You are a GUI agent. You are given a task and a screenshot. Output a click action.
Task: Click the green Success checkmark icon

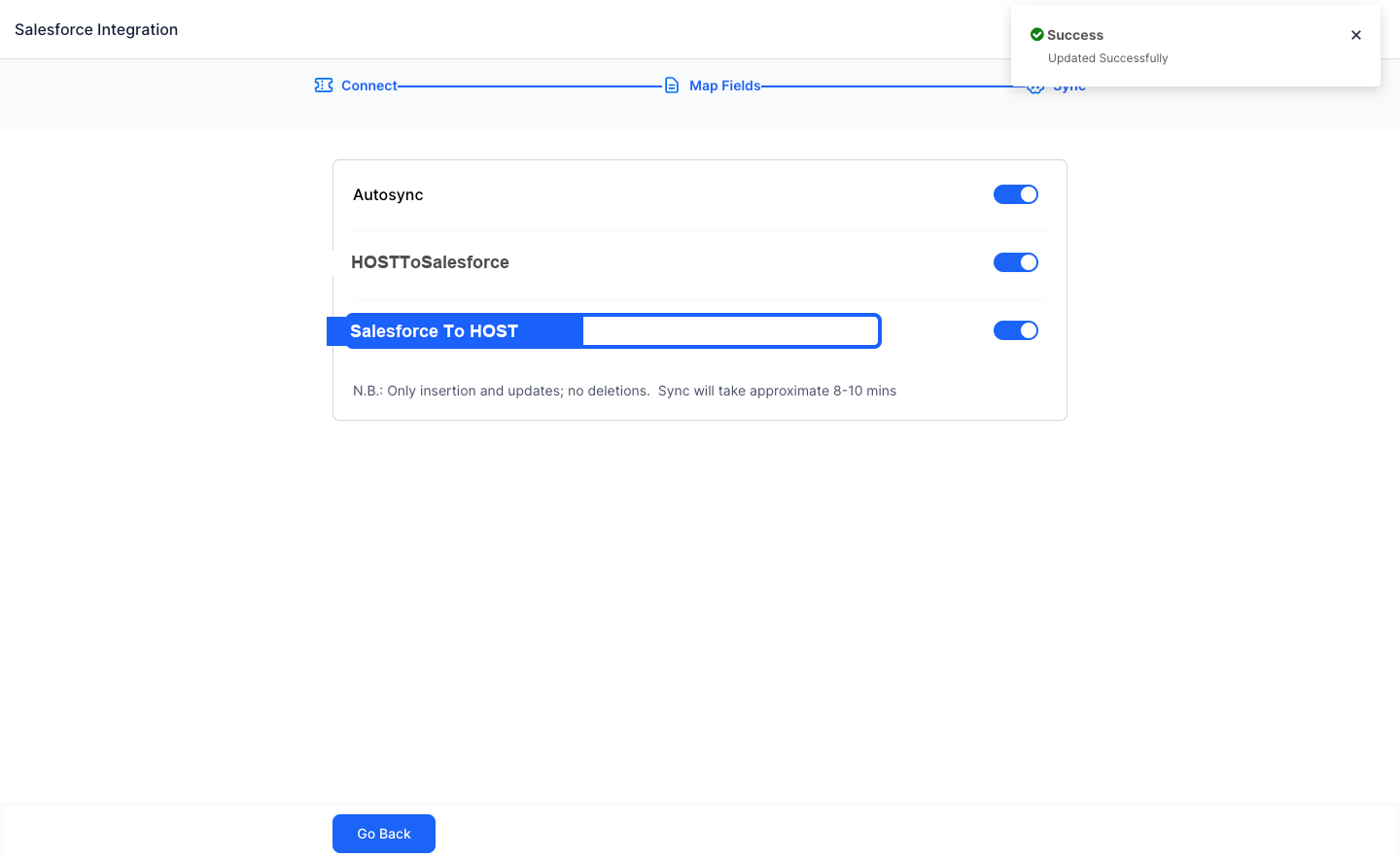1037,35
